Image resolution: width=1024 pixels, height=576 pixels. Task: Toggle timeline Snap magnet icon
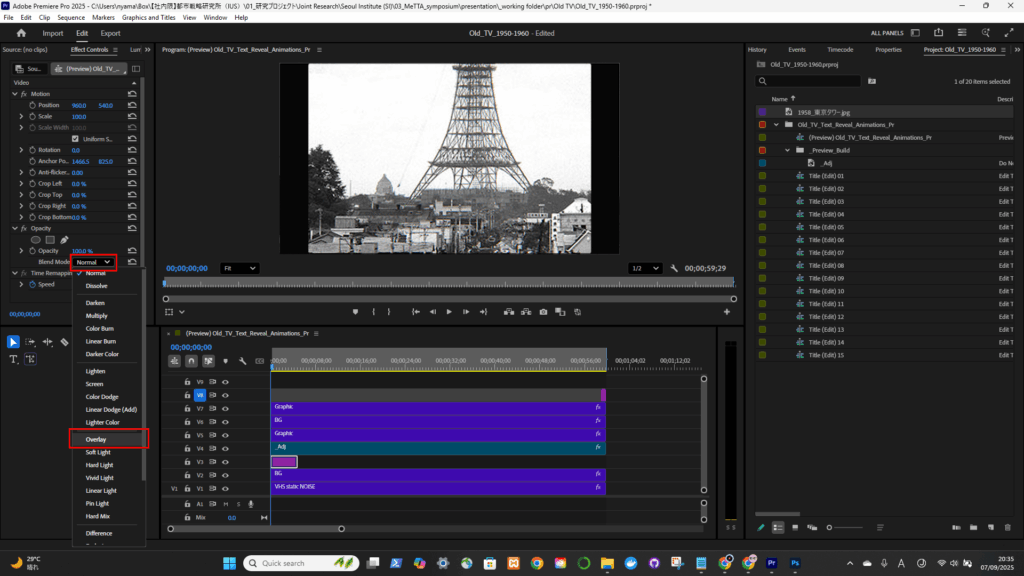point(191,361)
